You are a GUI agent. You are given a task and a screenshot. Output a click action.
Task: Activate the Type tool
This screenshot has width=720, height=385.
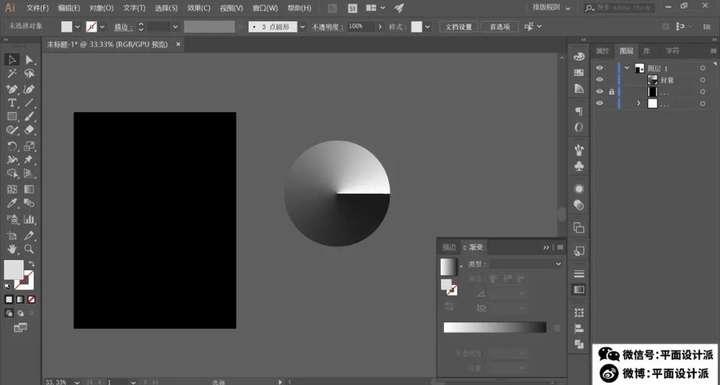tap(12, 102)
